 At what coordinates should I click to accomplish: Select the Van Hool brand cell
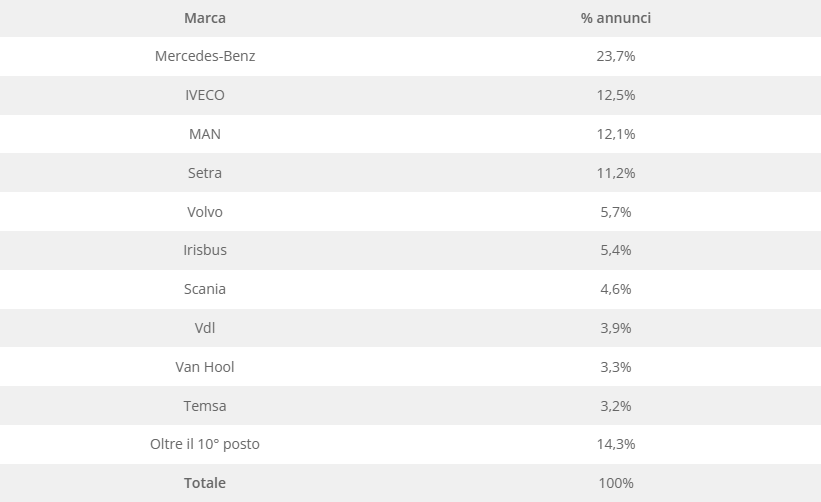click(205, 367)
